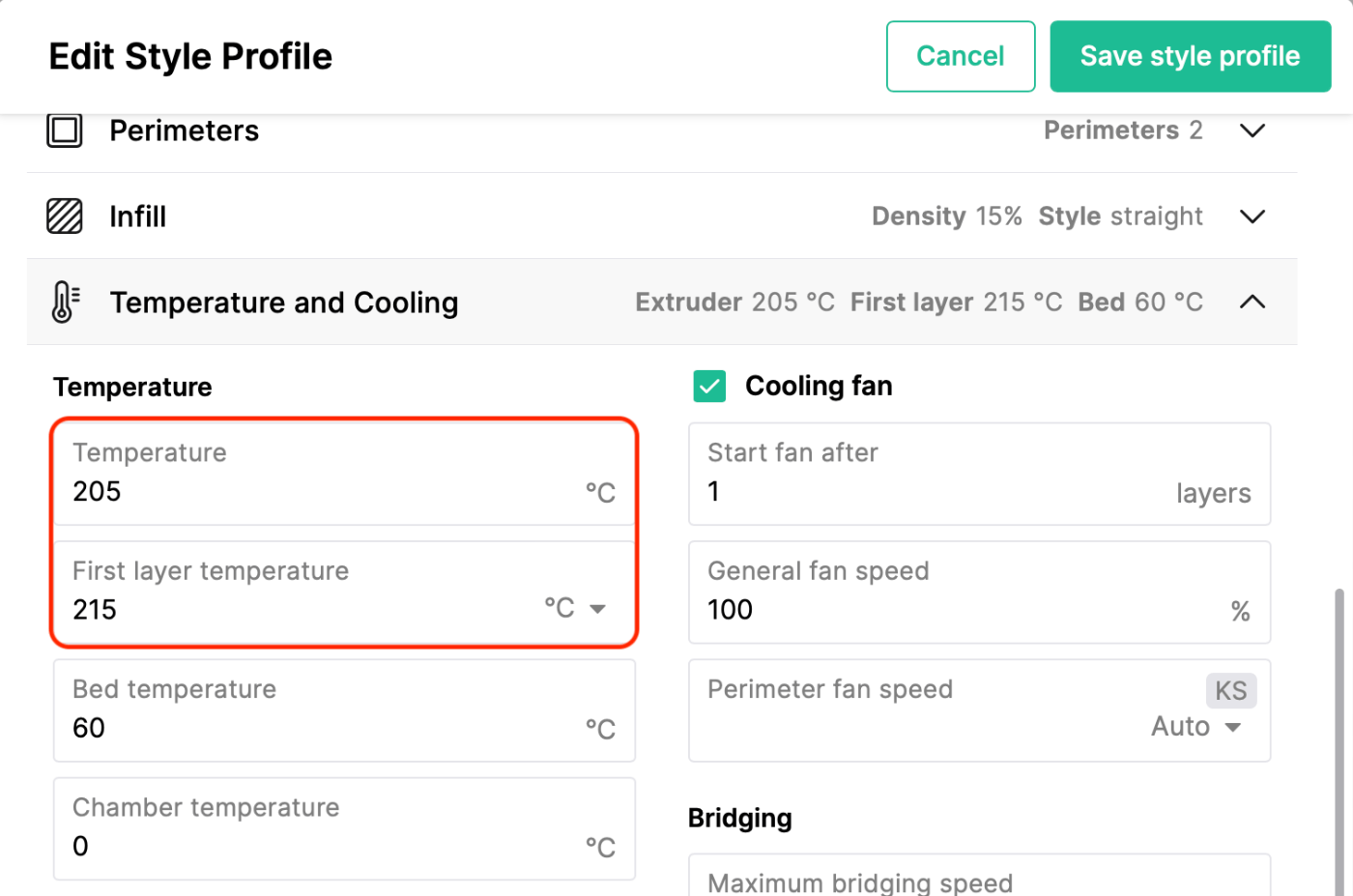Click the vertical scrollbar thumb
Viewport: 1353px width, 896px height.
click(1339, 741)
